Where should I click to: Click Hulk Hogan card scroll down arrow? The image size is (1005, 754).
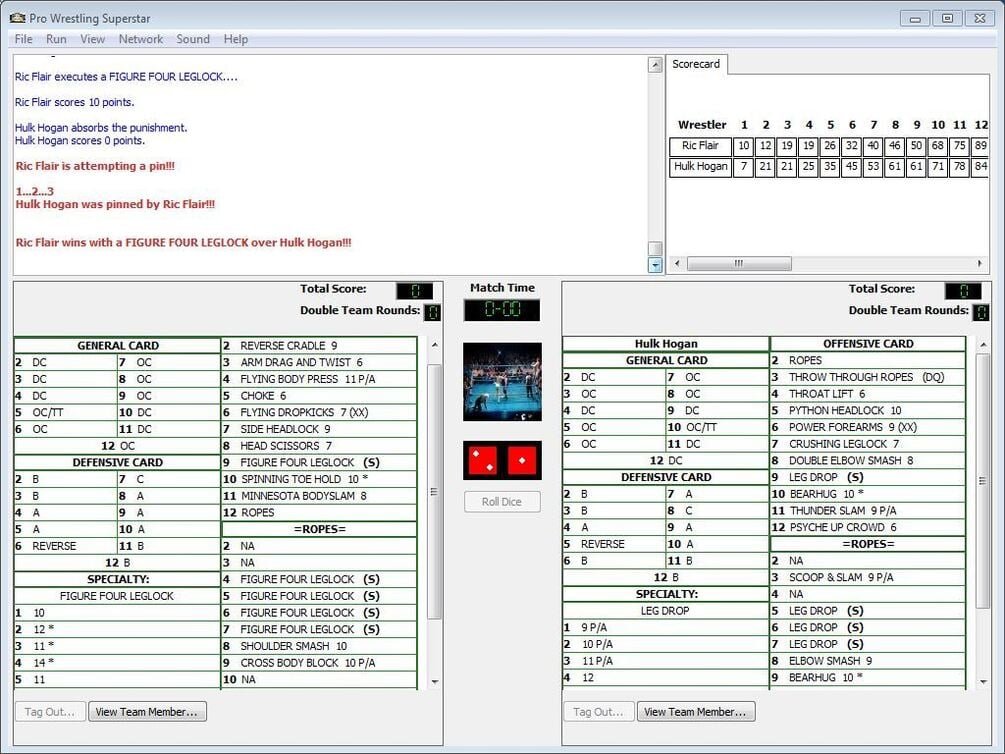pos(983,682)
